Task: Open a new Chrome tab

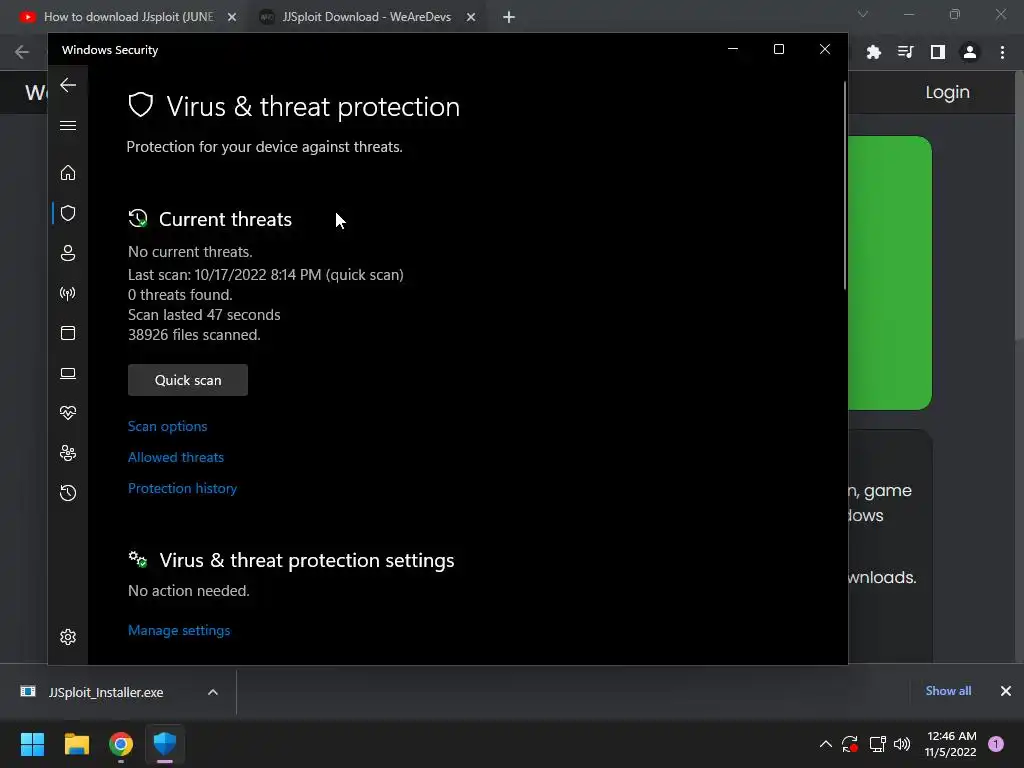Action: pyautogui.click(x=509, y=17)
